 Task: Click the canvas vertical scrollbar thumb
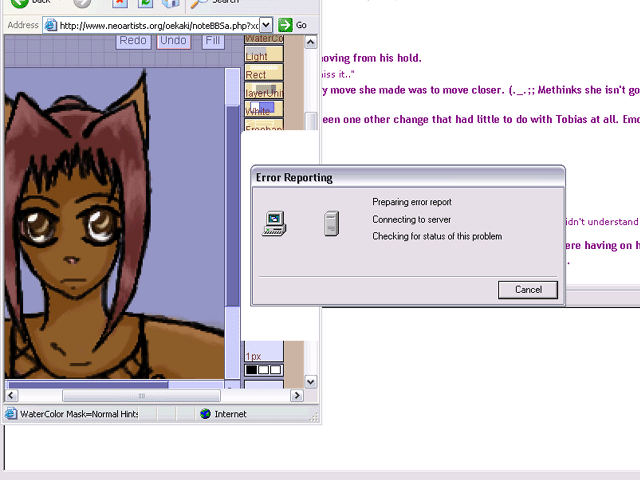coord(233,206)
